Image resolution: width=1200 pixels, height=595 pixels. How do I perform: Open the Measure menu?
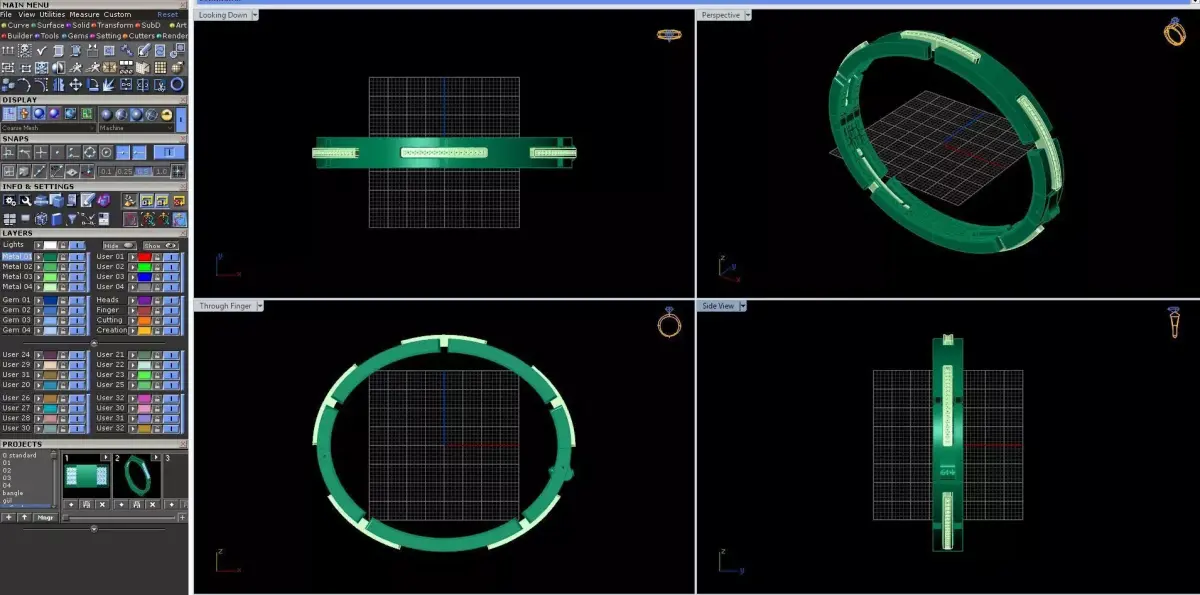click(84, 14)
